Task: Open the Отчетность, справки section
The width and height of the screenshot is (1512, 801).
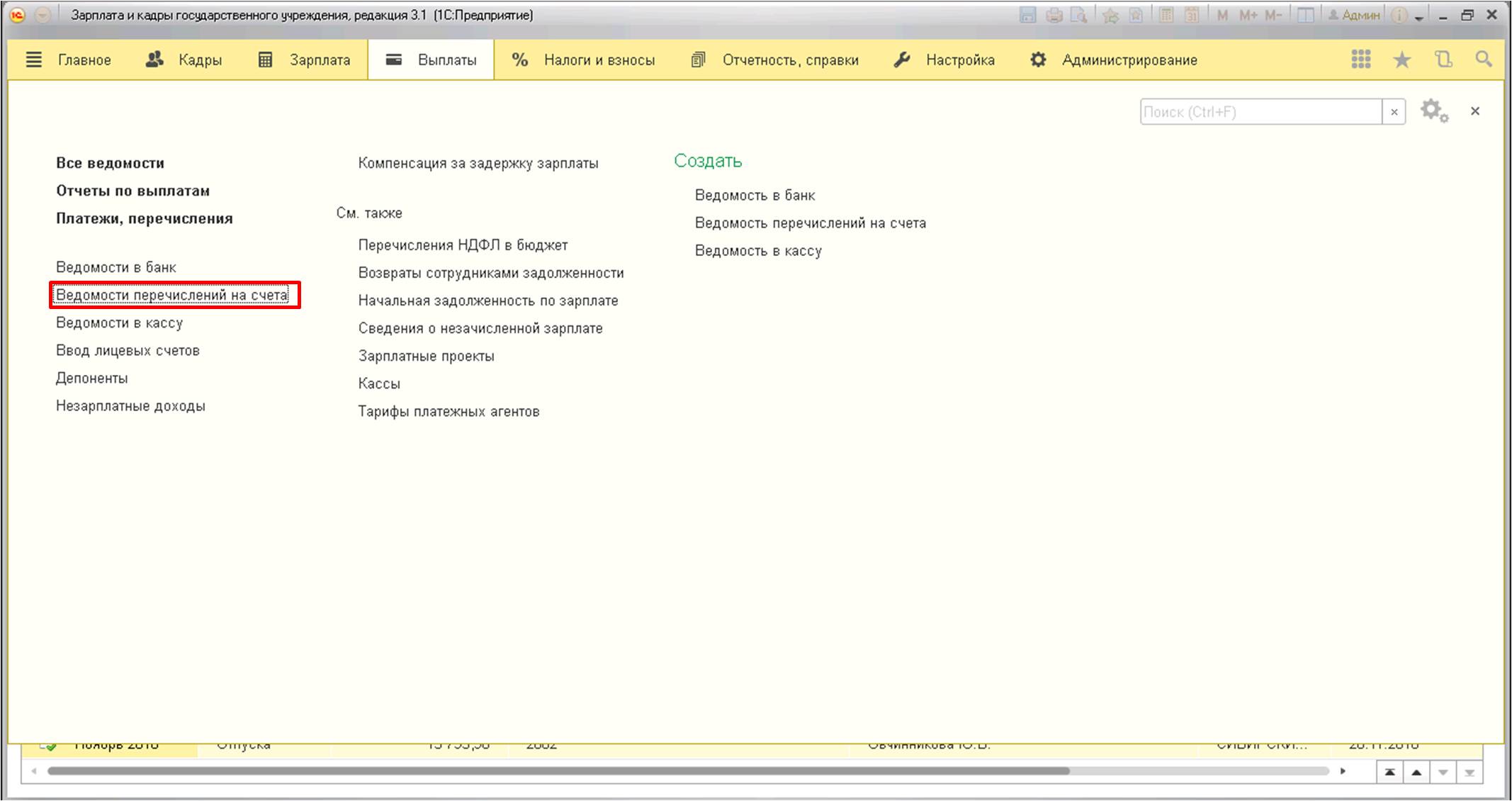Action: (774, 60)
